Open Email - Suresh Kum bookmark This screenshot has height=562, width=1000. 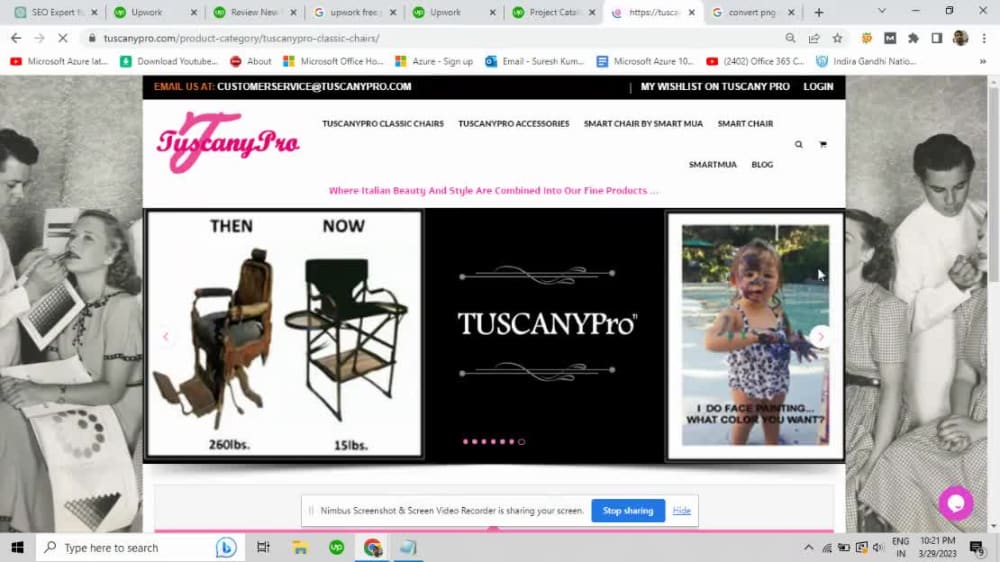(x=535, y=61)
